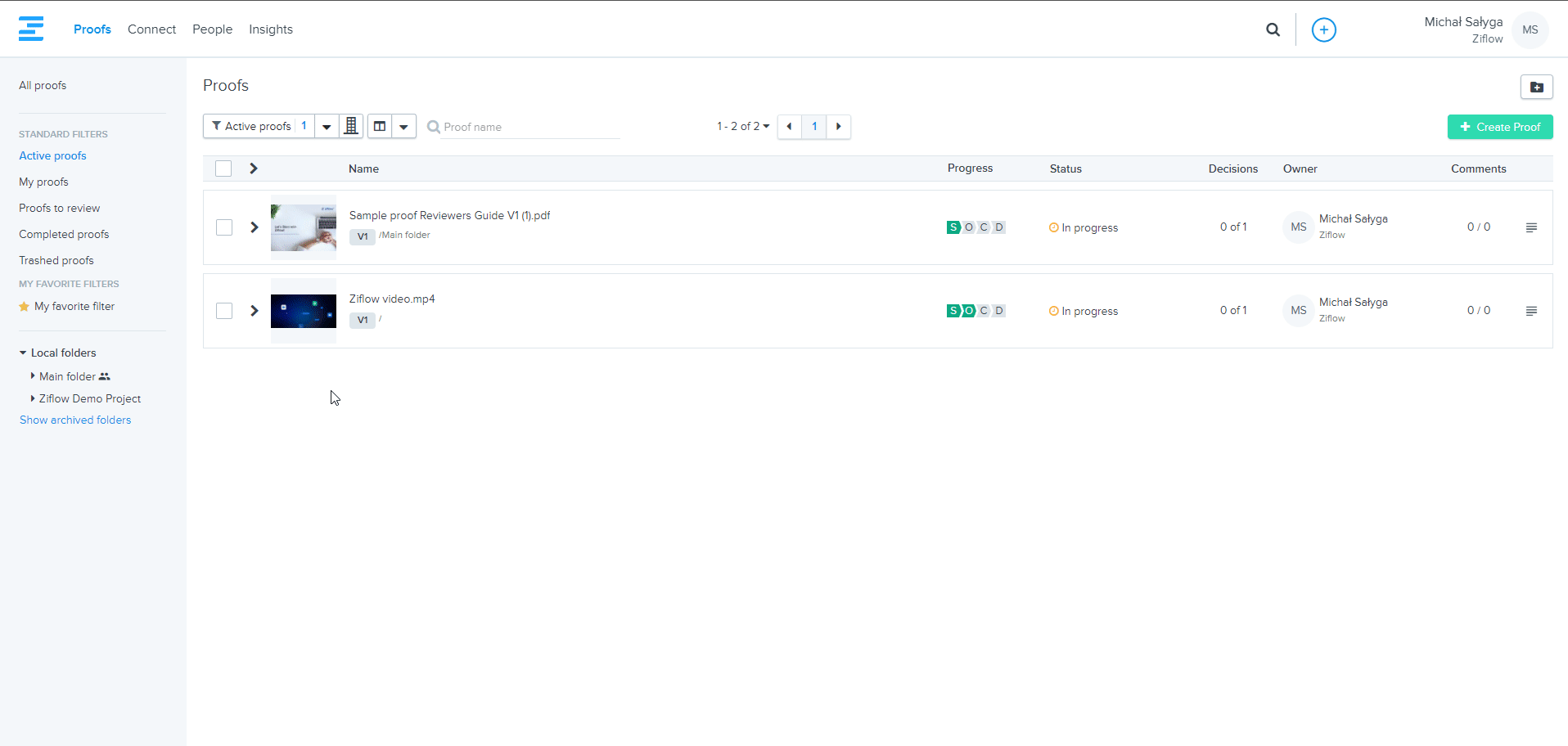
Task: Open the Insights tab
Action: 271,29
